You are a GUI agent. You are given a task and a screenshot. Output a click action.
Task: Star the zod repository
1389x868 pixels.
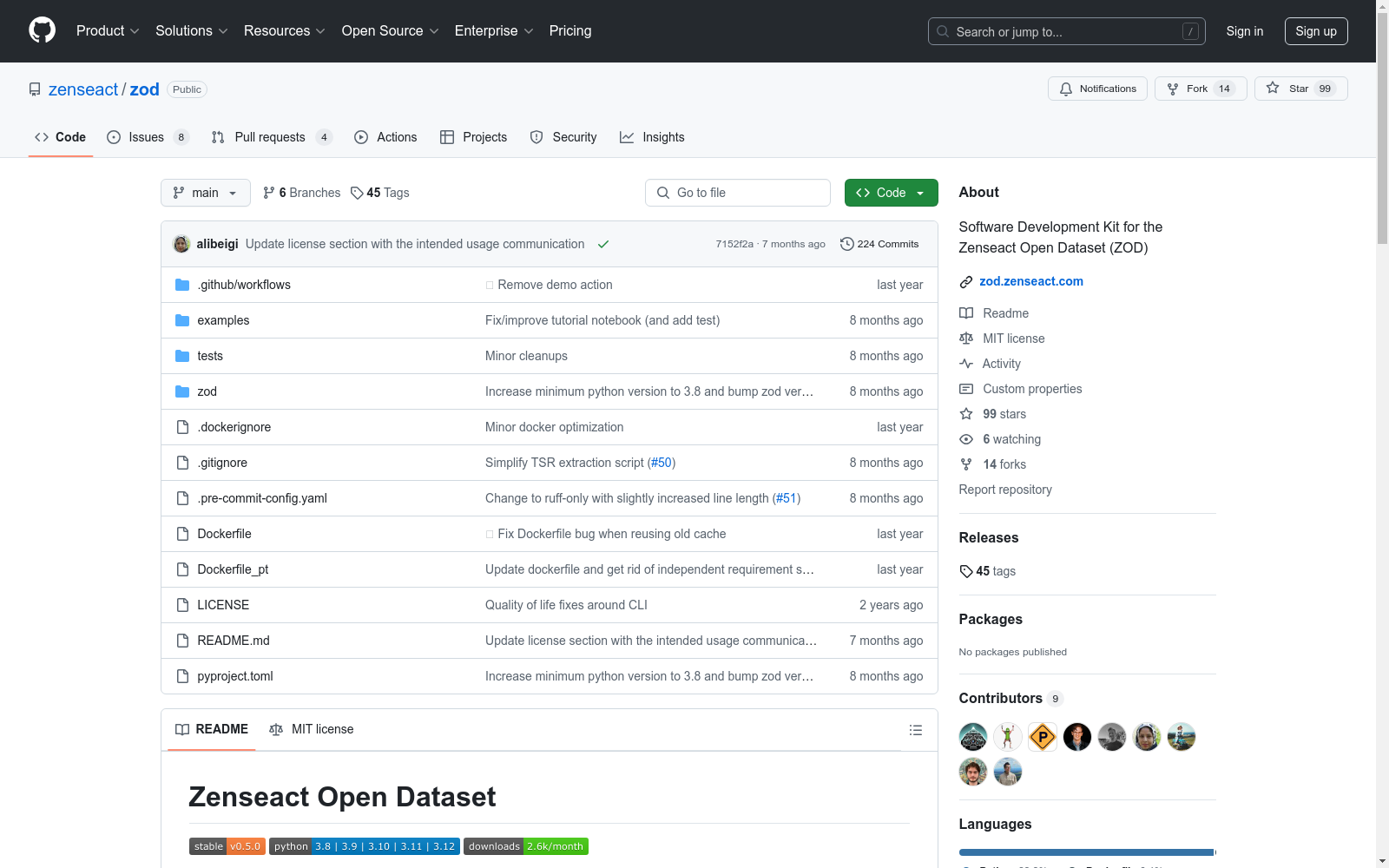[x=1300, y=89]
